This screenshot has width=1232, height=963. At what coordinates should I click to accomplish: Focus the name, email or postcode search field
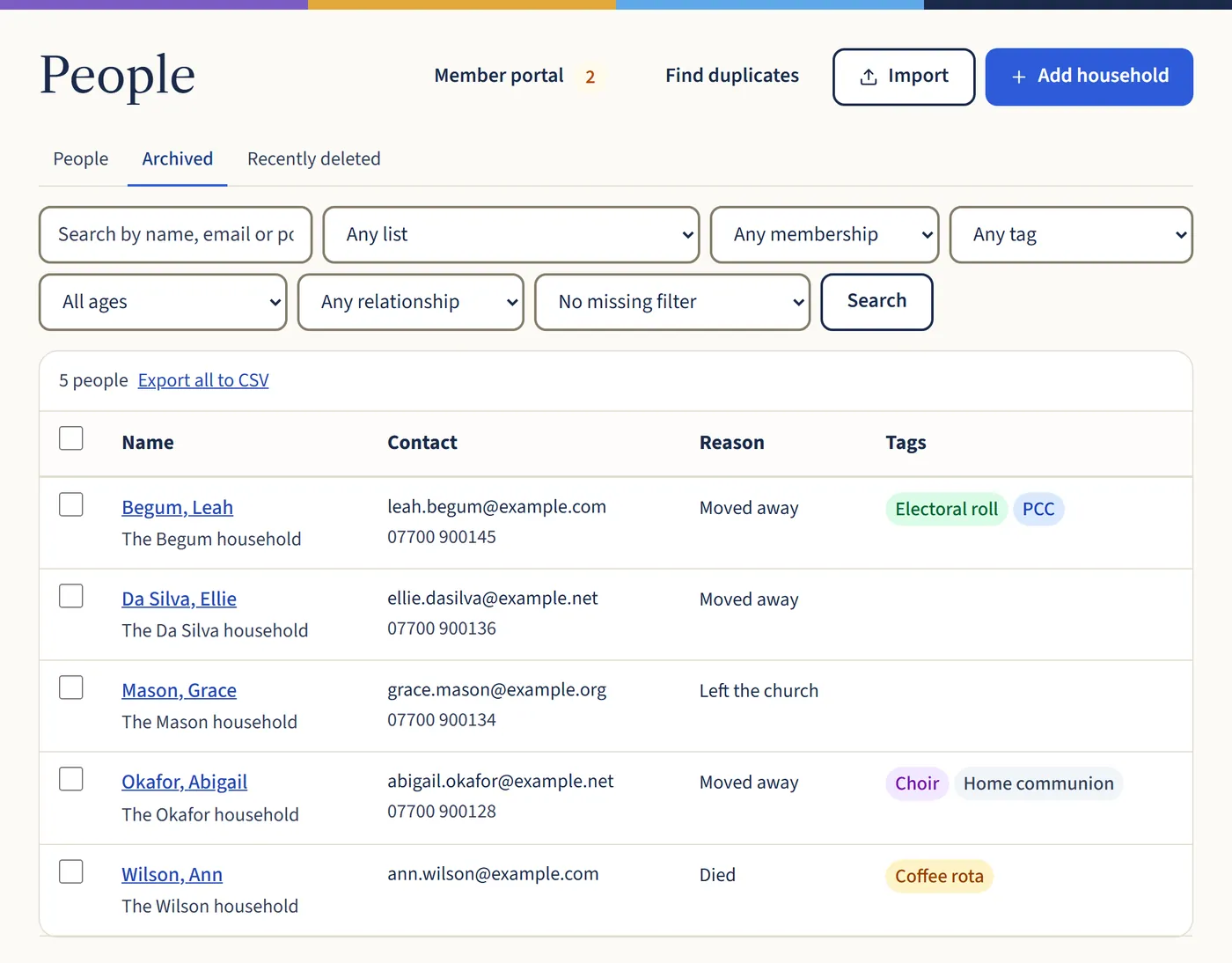[x=176, y=235]
